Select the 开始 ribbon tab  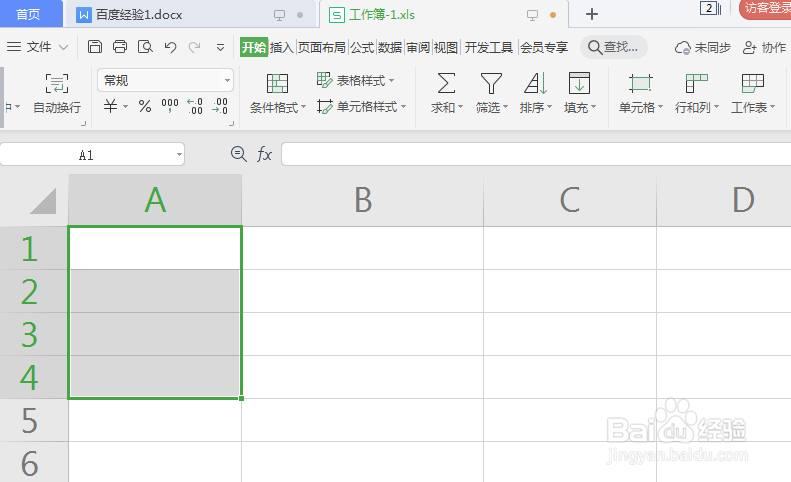[254, 47]
